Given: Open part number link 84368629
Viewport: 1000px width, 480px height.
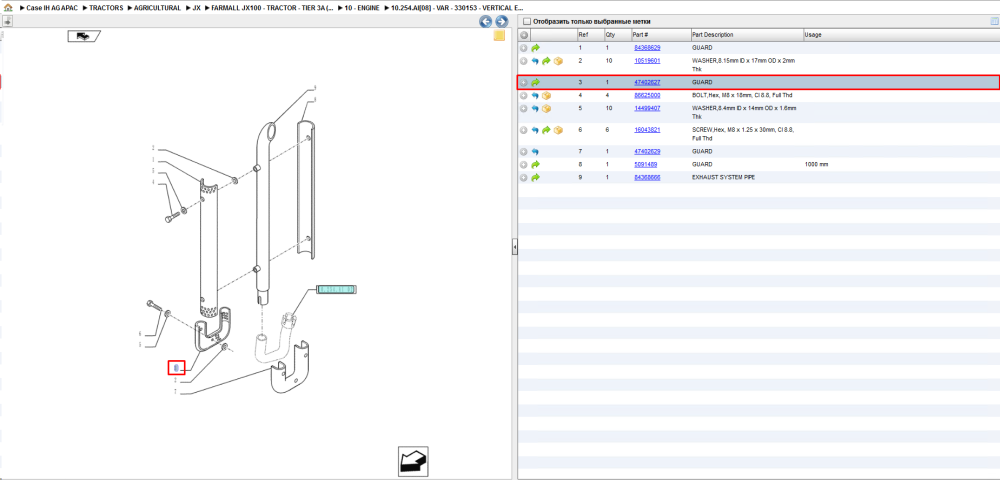Looking at the screenshot, I should 647,48.
